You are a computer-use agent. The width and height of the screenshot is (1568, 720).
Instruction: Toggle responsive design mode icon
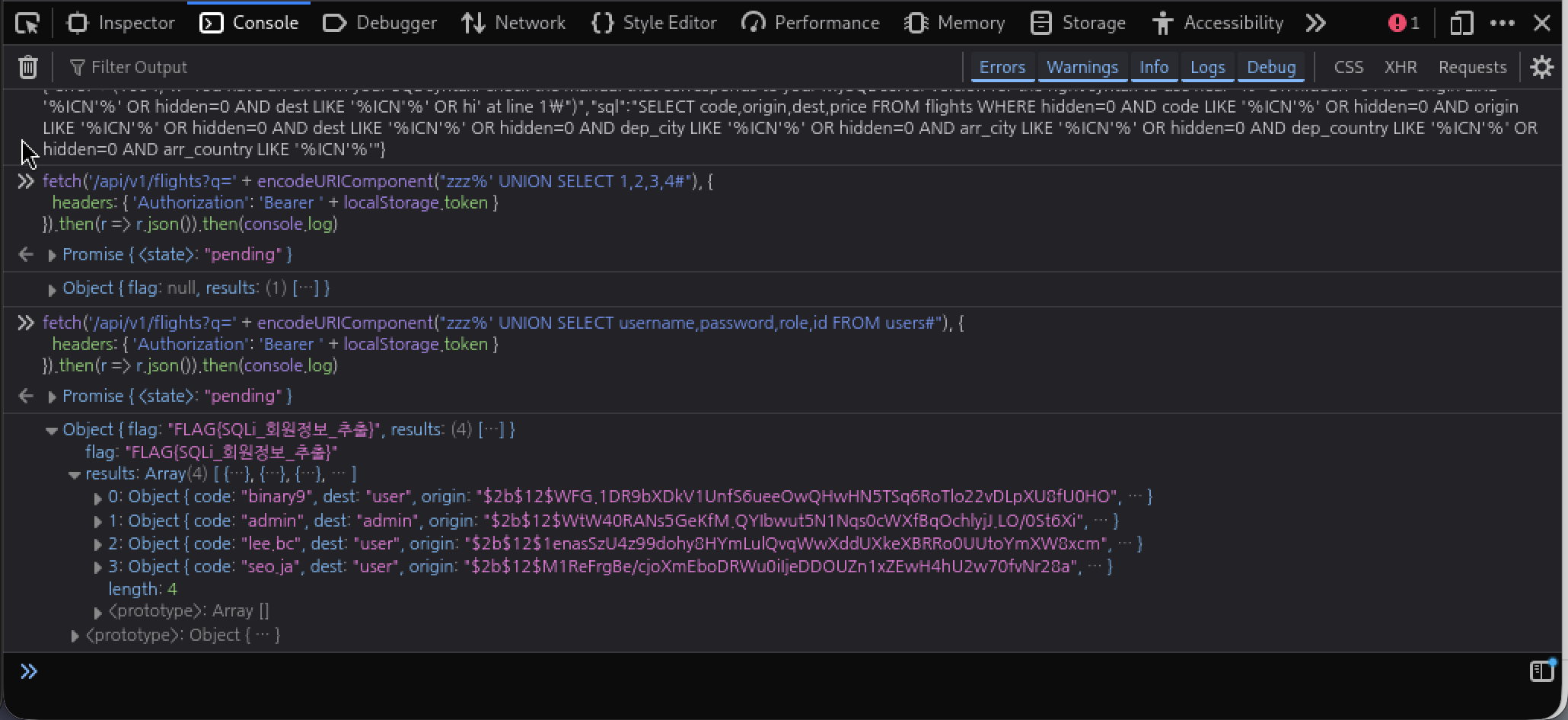pyautogui.click(x=1461, y=23)
